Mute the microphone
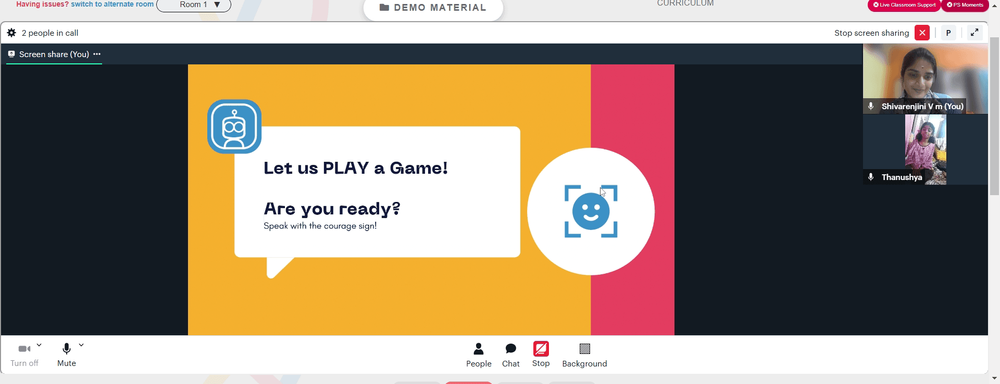 pos(66,355)
